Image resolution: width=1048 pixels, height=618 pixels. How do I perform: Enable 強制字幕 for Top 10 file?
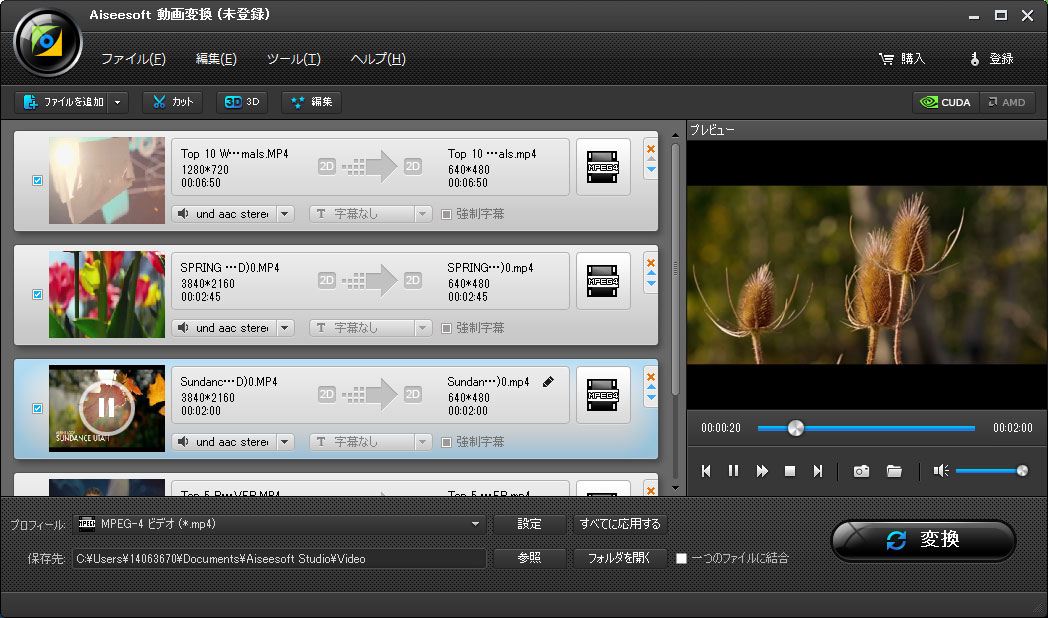(446, 214)
